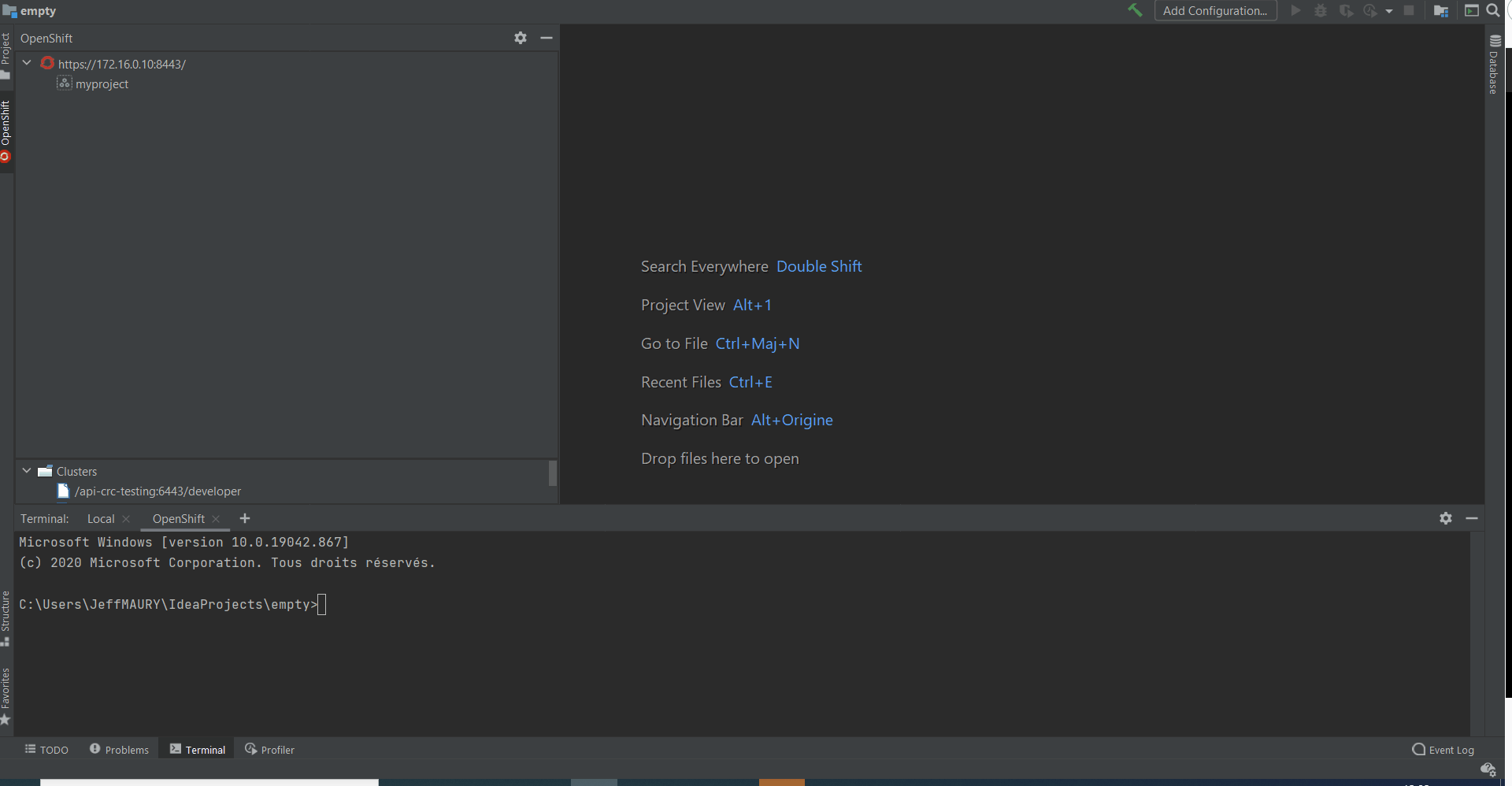1512x786 pixels.
Task: Open Terminal panel settings gear
Action: pyautogui.click(x=1446, y=518)
